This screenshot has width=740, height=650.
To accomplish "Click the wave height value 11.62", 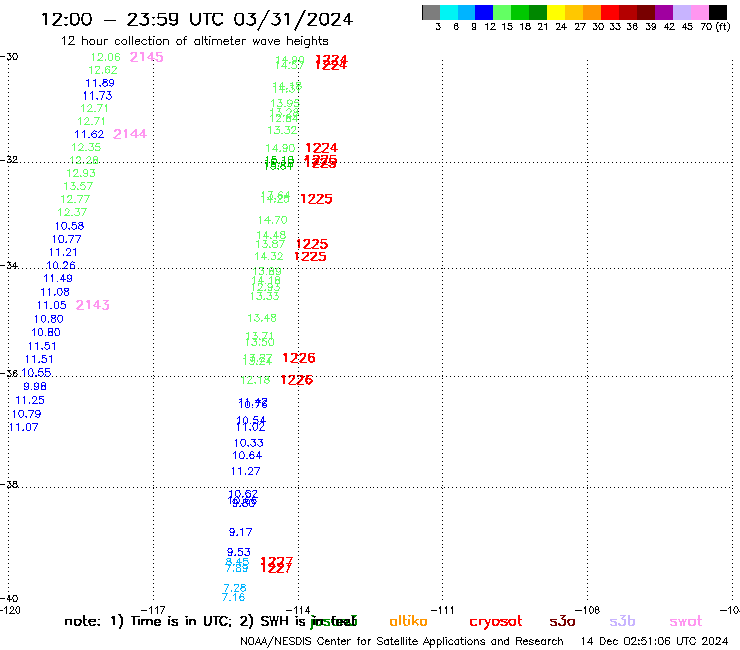I will [89, 134].
